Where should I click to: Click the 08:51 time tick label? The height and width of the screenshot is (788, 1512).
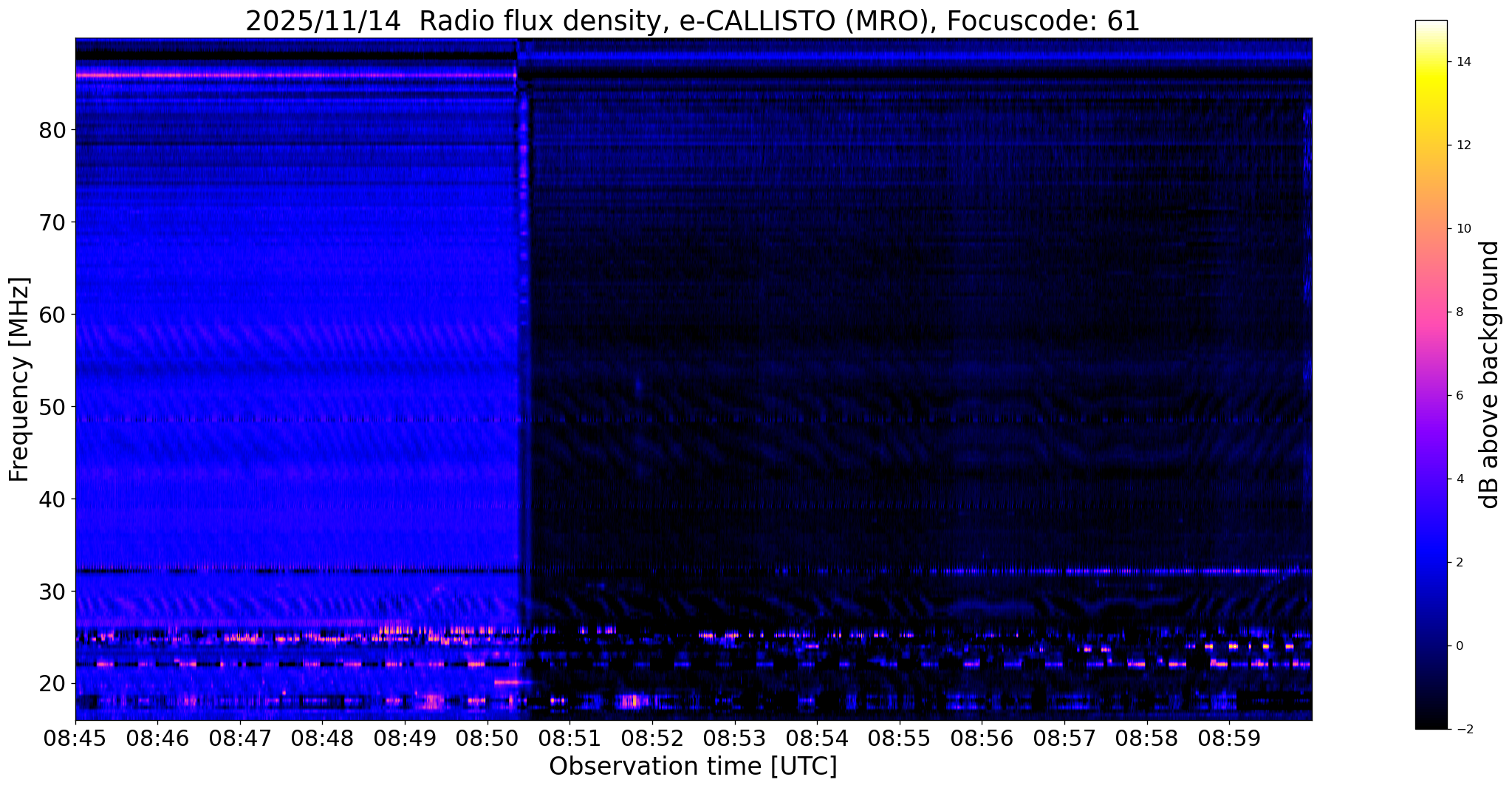(569, 738)
